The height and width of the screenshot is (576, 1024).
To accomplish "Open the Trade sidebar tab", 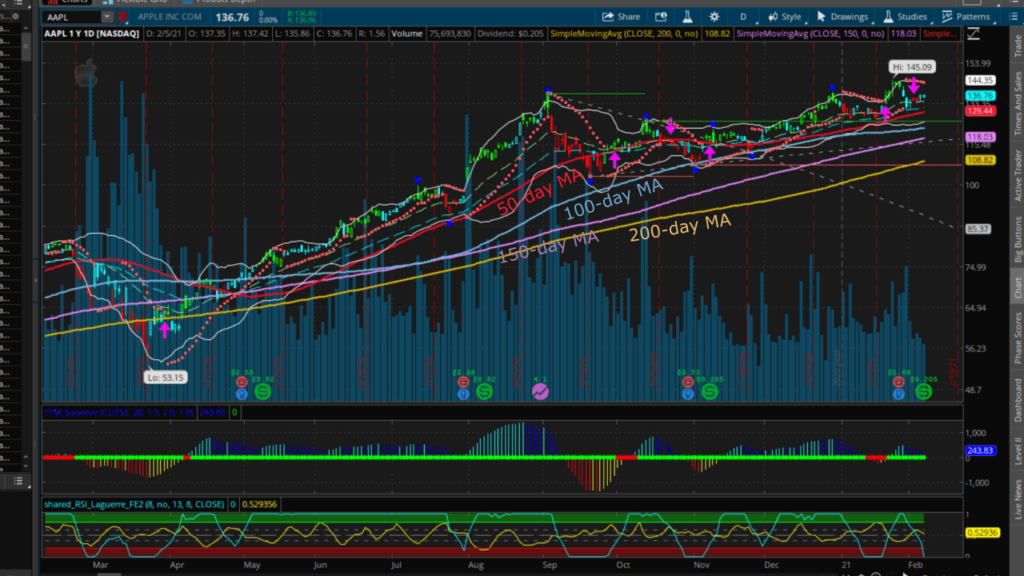I will click(1017, 46).
